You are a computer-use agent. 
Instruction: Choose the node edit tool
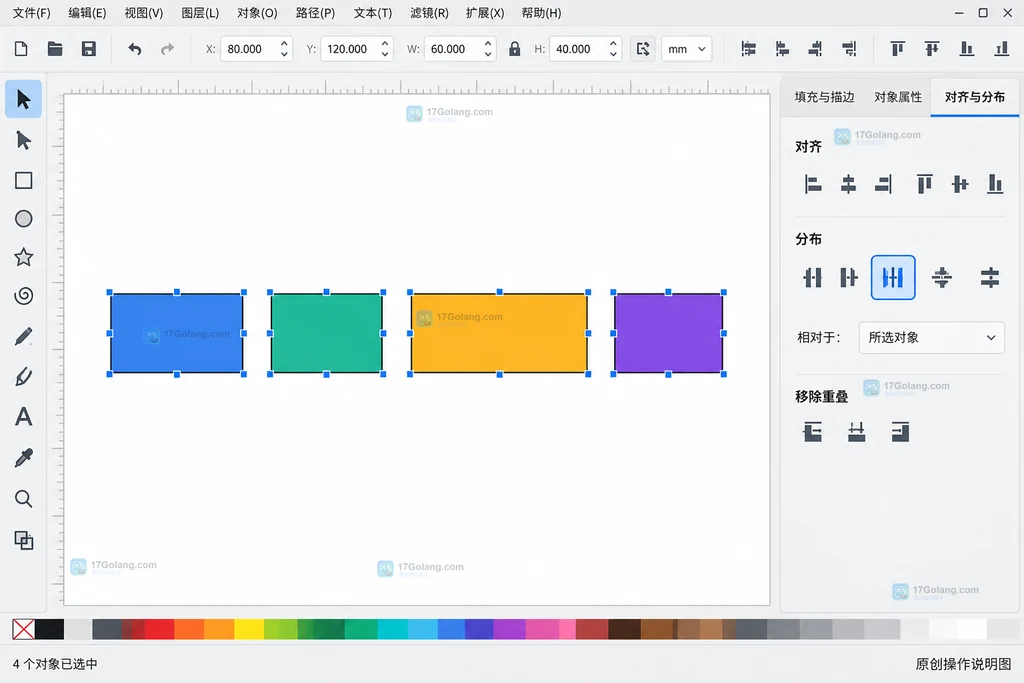[x=24, y=140]
